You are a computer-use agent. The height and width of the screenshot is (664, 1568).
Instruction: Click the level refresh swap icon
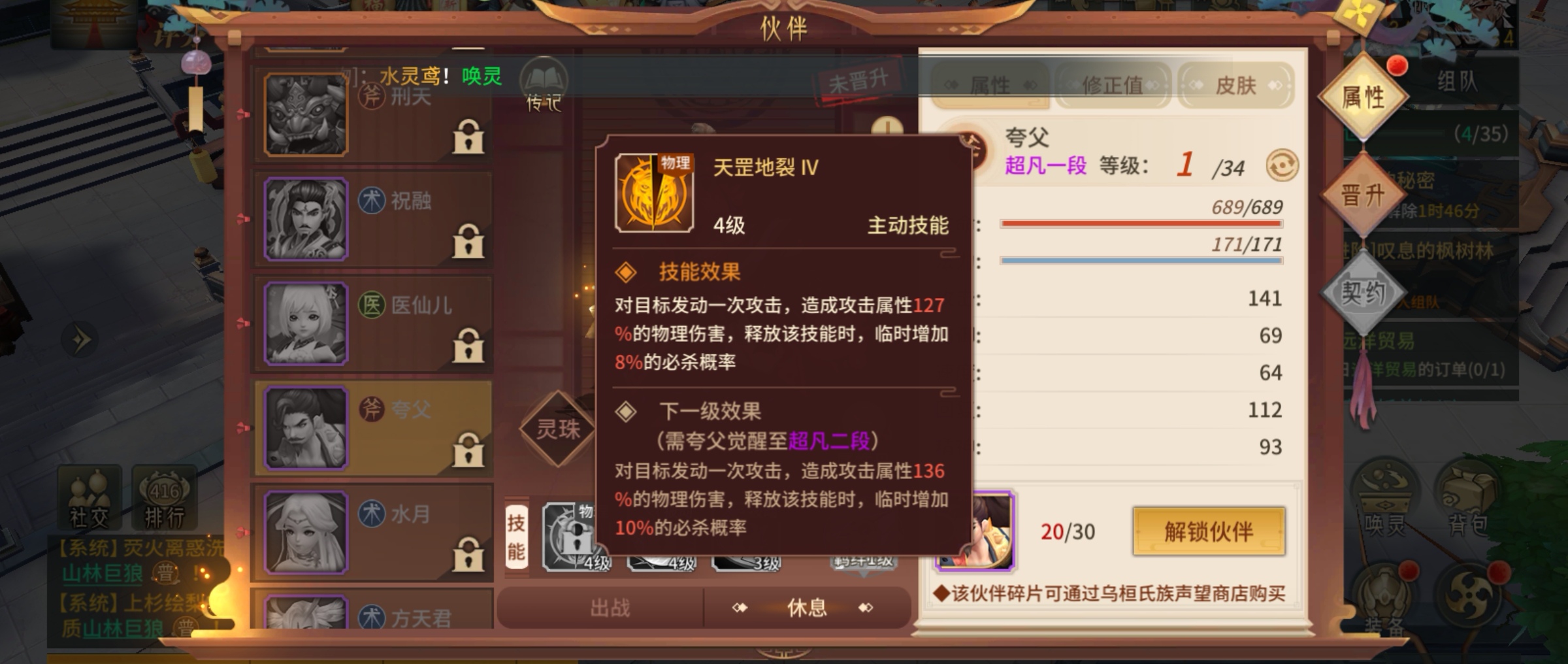click(x=1282, y=165)
